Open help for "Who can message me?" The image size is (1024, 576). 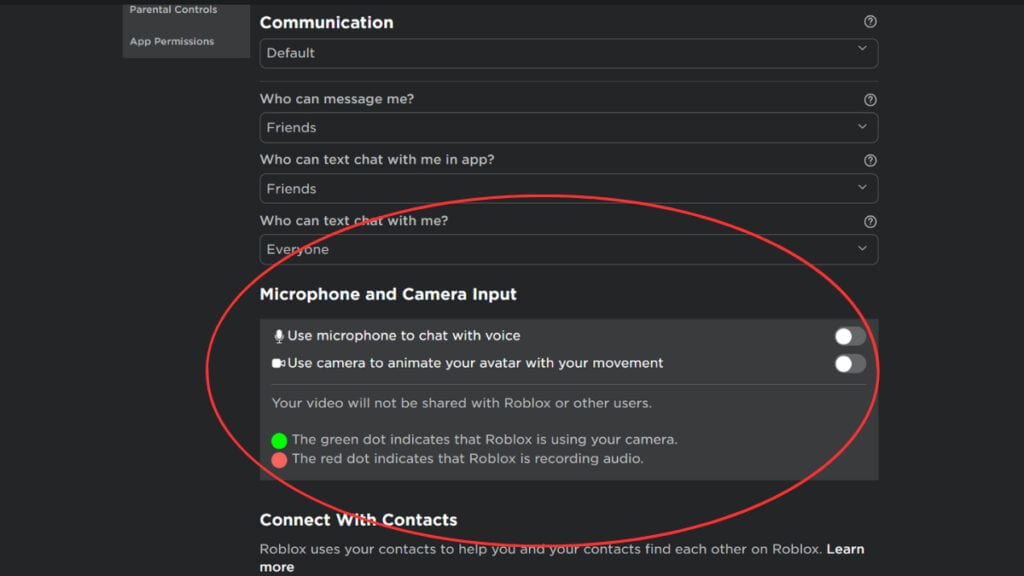870,99
